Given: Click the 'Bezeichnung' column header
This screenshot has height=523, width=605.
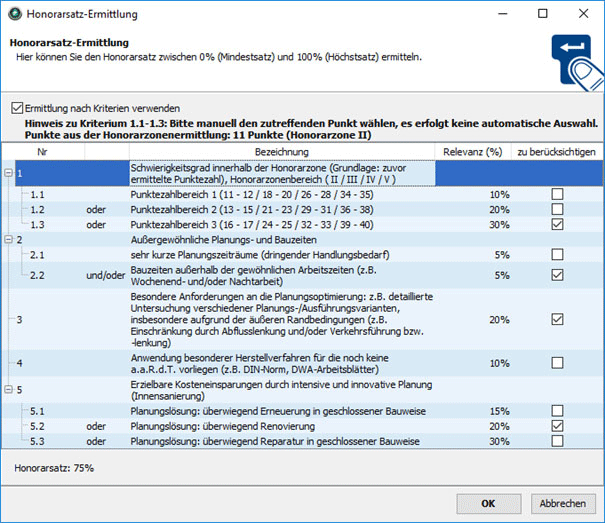Looking at the screenshot, I should point(282,152).
